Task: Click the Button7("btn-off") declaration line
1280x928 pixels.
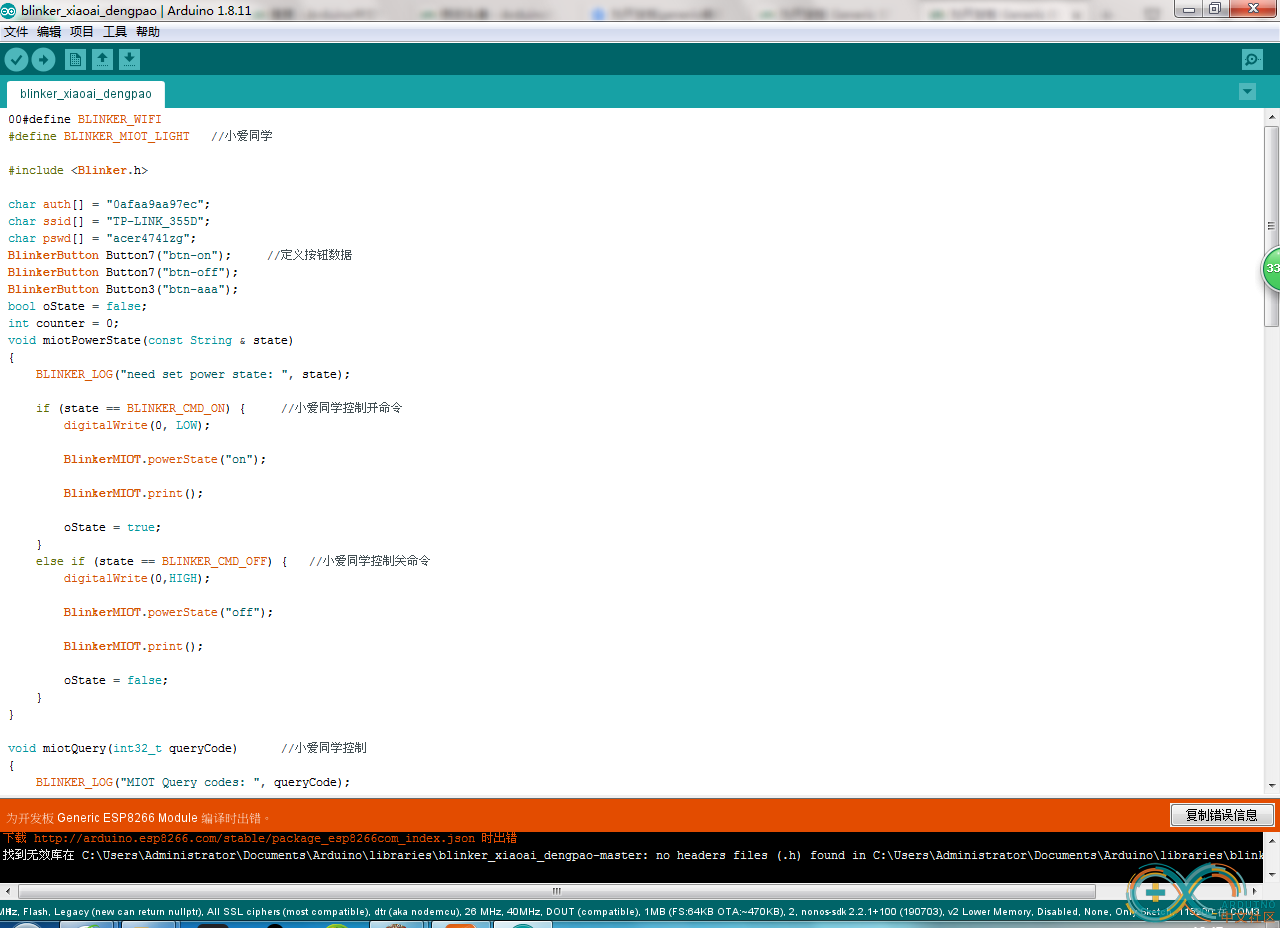Action: [123, 272]
